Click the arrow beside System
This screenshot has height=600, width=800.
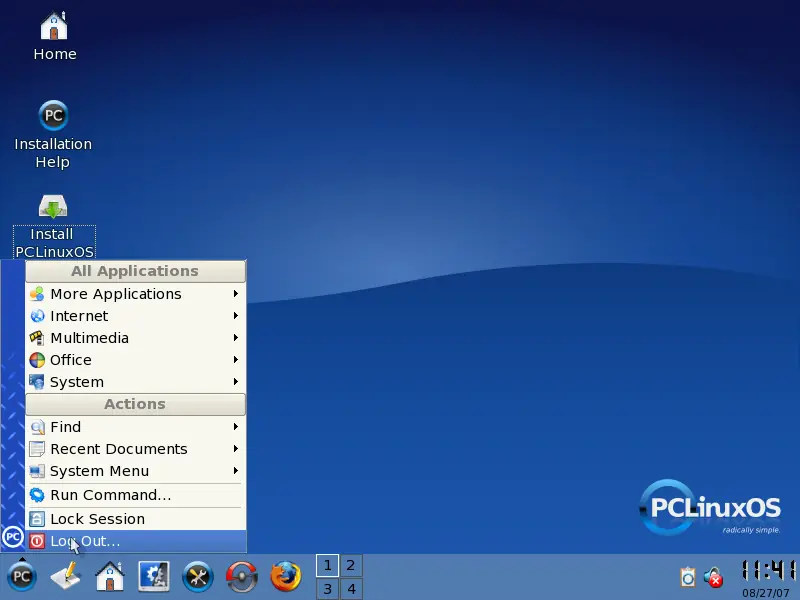pos(236,381)
